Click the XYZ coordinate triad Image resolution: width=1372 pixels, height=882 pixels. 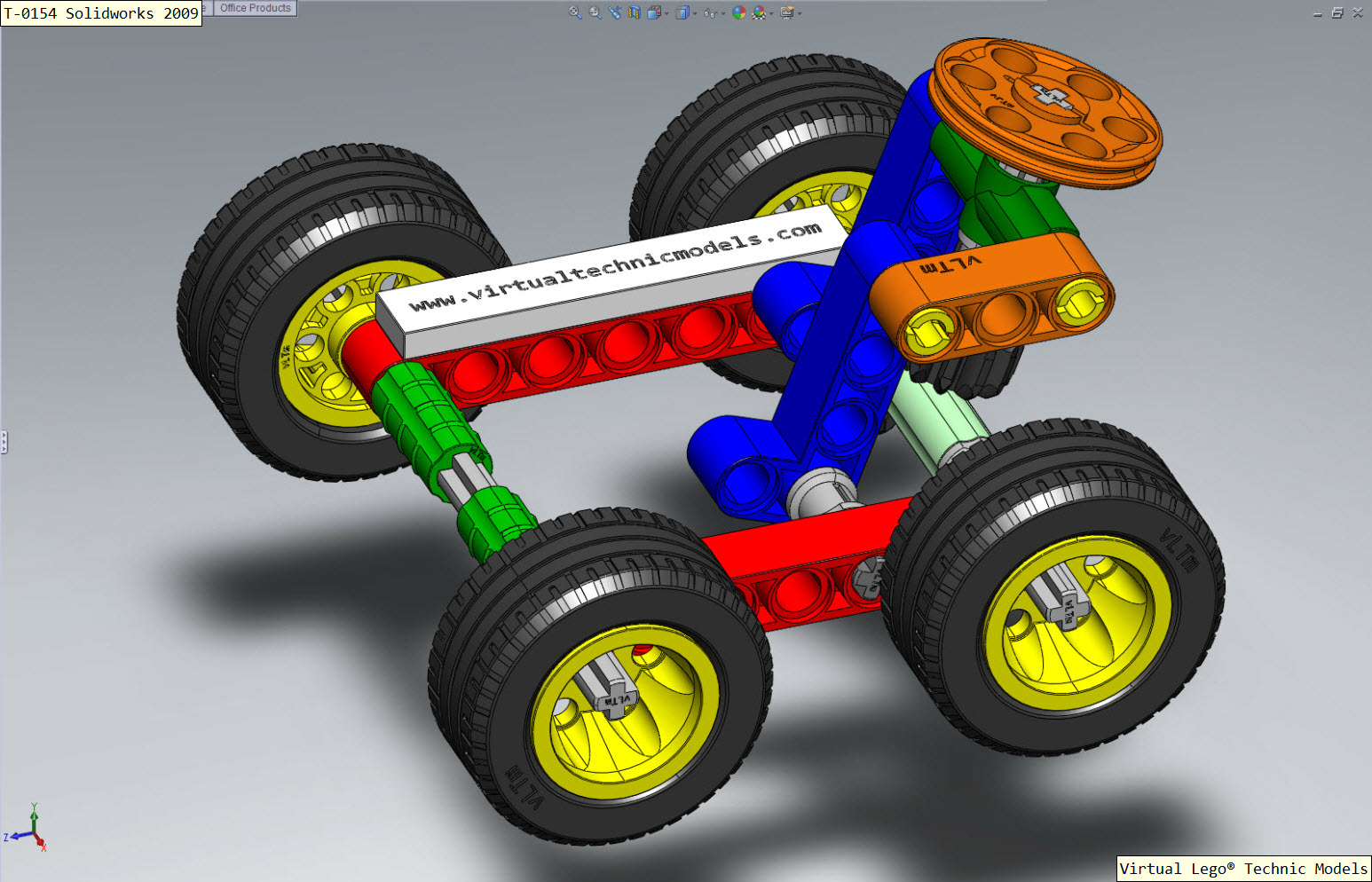[27, 828]
